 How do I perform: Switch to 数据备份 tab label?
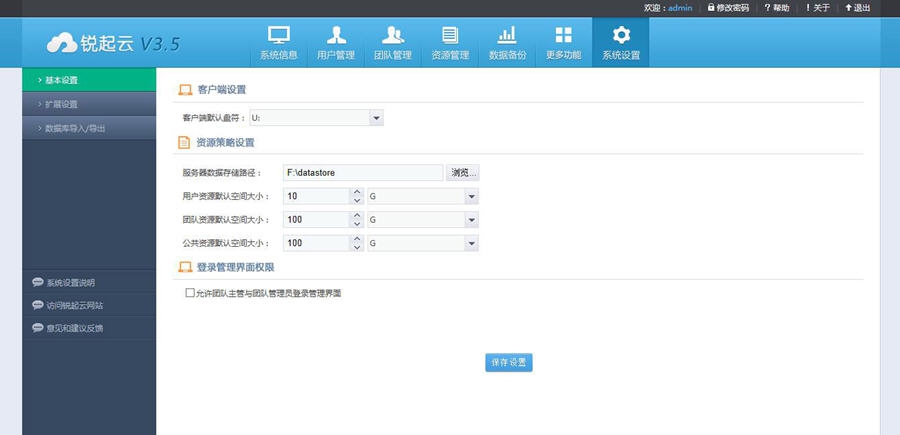click(x=507, y=56)
